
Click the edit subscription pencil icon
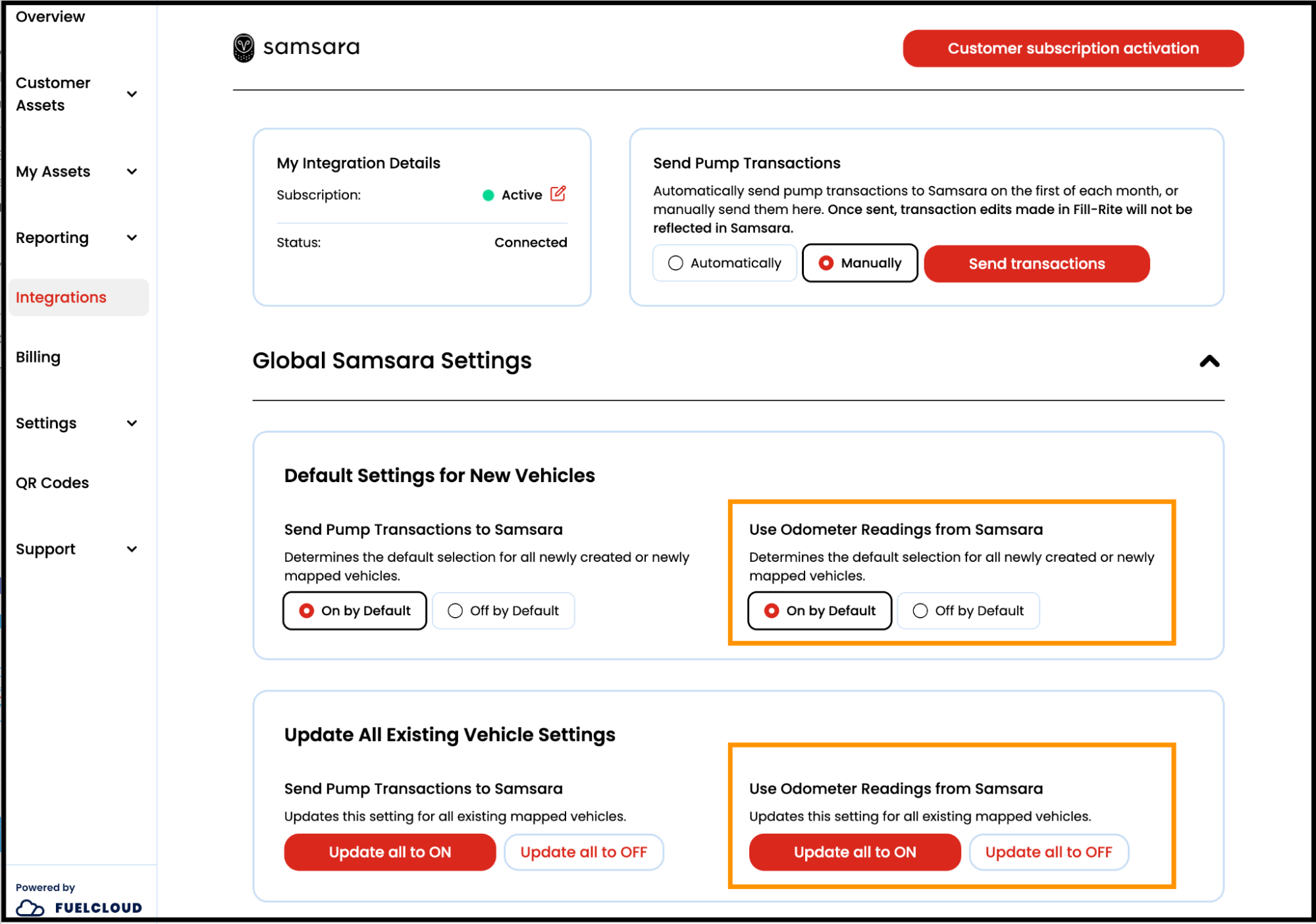[x=558, y=194]
